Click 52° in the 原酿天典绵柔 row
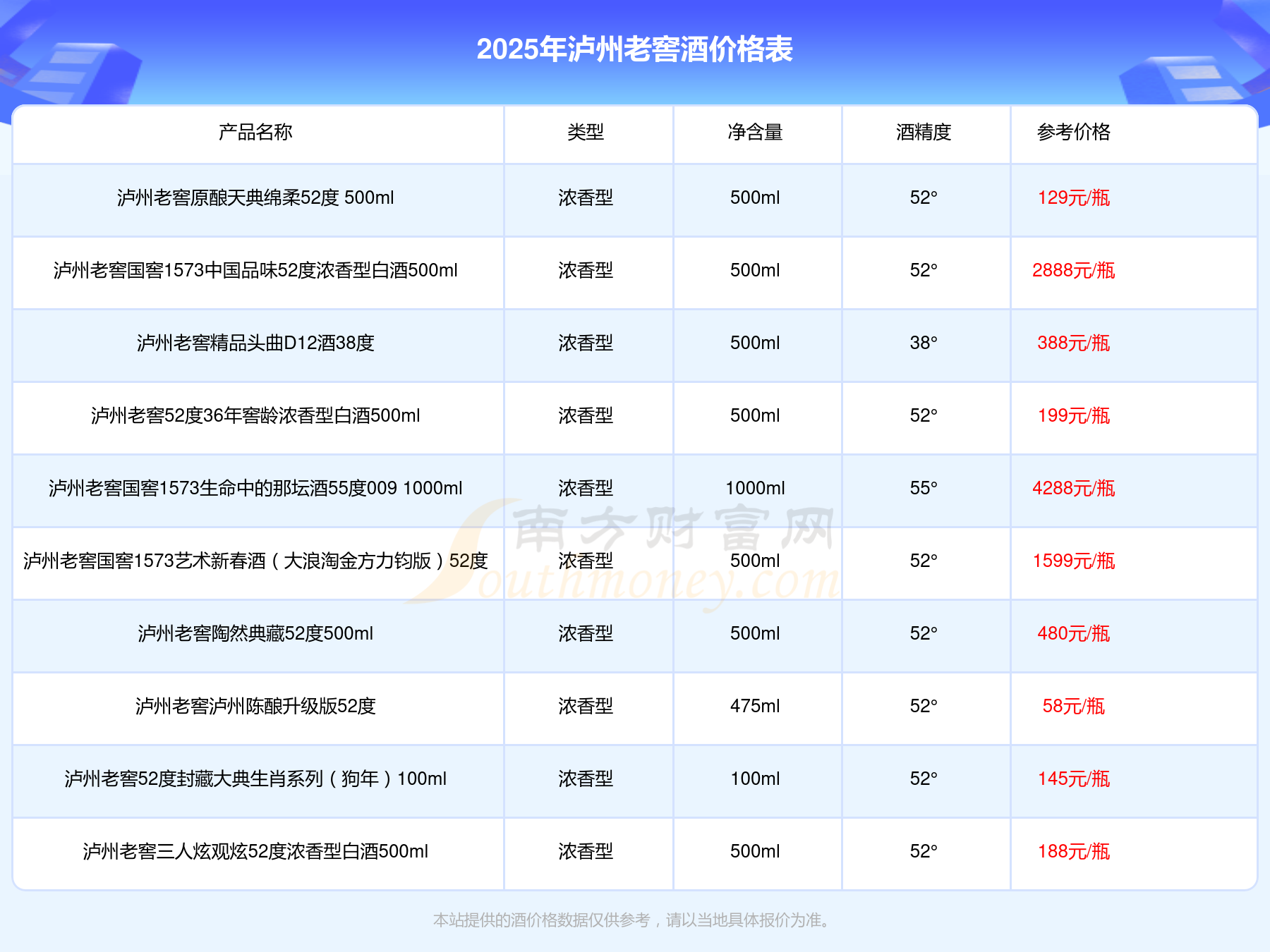Image resolution: width=1270 pixels, height=952 pixels. 924,197
